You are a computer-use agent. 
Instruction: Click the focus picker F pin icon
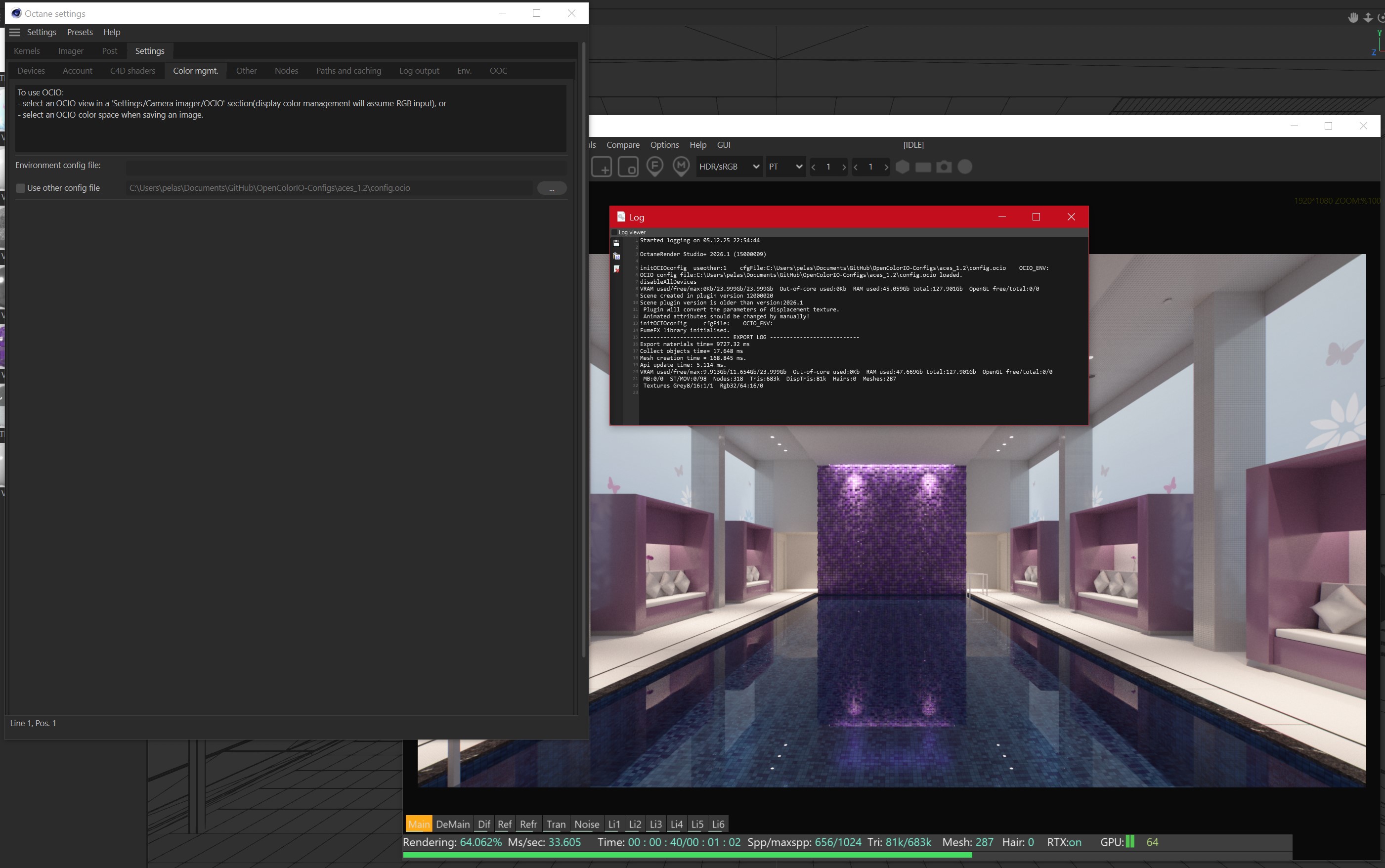pos(654,167)
